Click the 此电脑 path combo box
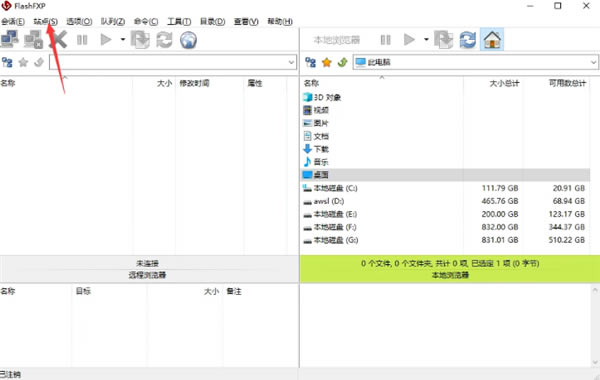Image resolution: width=600 pixels, height=380 pixels. point(476,62)
